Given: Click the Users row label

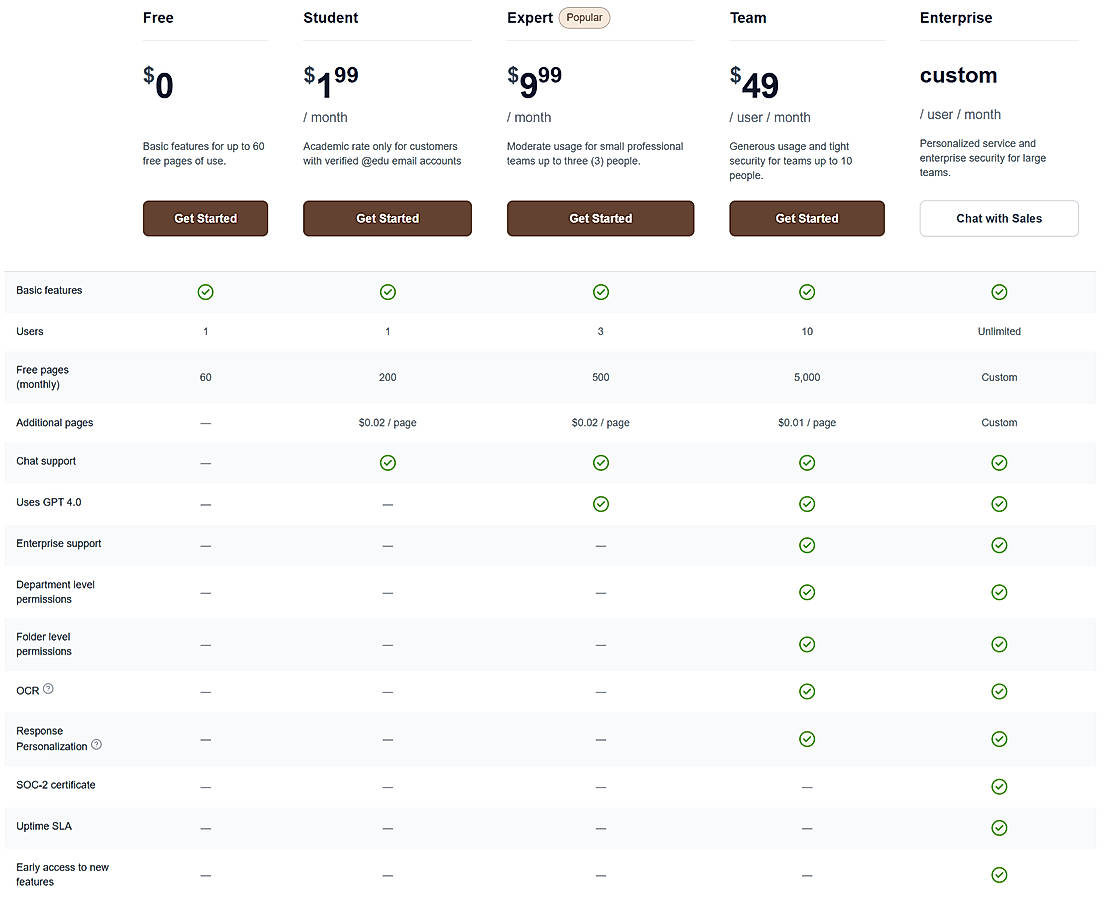Looking at the screenshot, I should pos(30,331).
